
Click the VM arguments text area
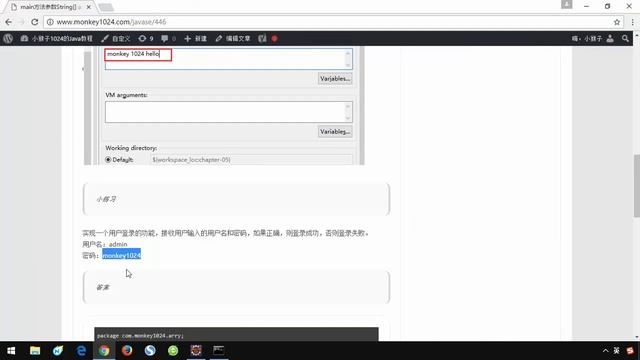[229, 112]
